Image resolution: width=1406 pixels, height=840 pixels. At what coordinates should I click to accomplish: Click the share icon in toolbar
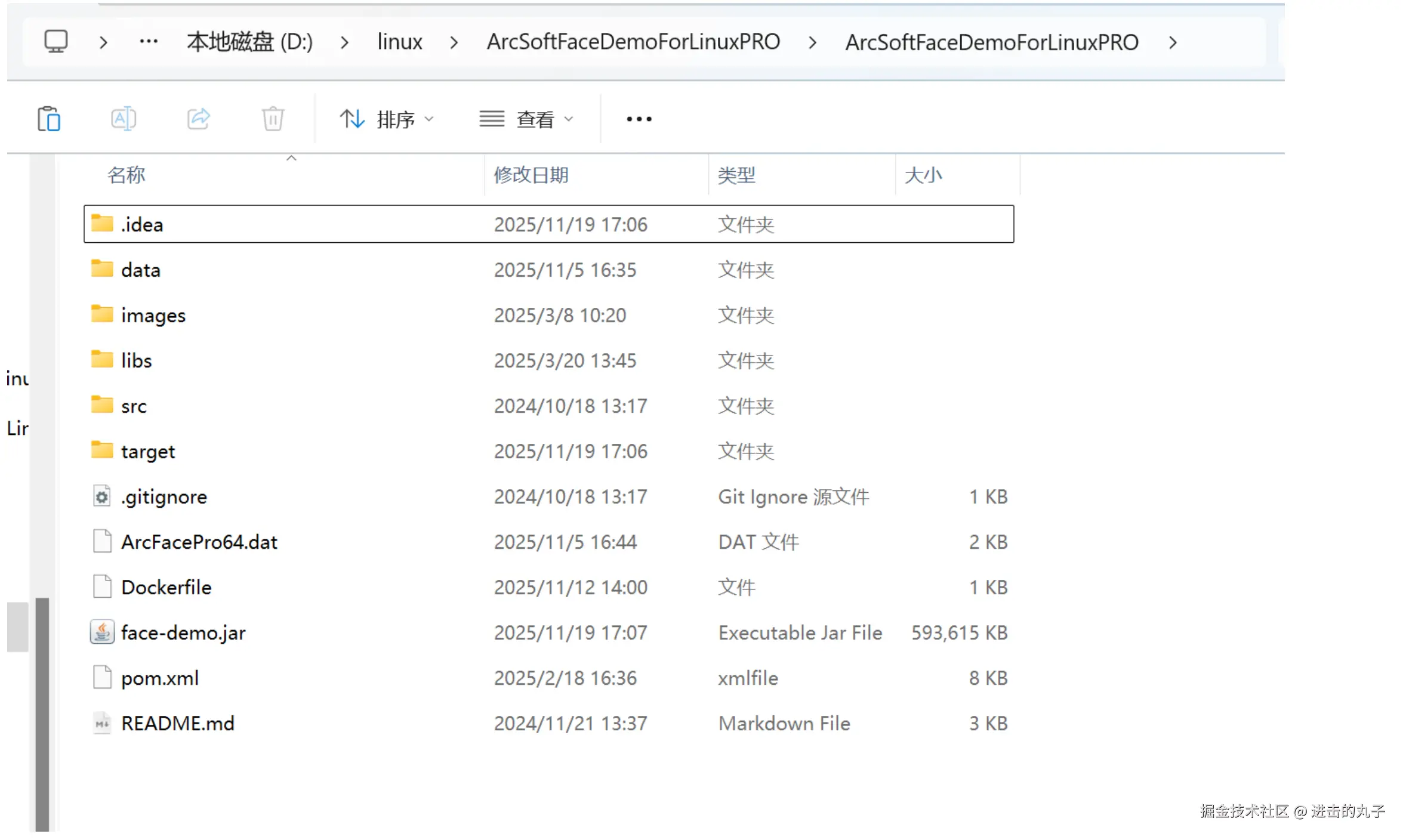click(x=198, y=119)
